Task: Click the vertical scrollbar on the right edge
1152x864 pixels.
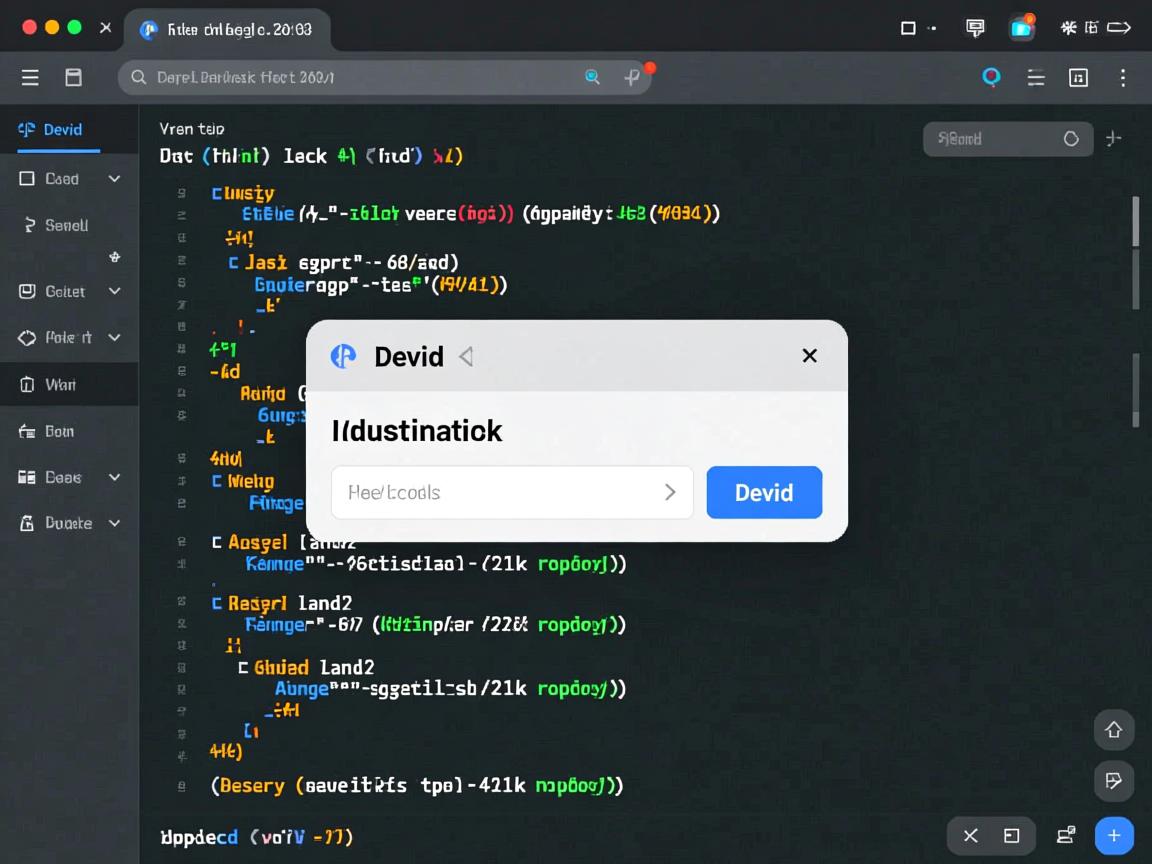Action: [1135, 222]
